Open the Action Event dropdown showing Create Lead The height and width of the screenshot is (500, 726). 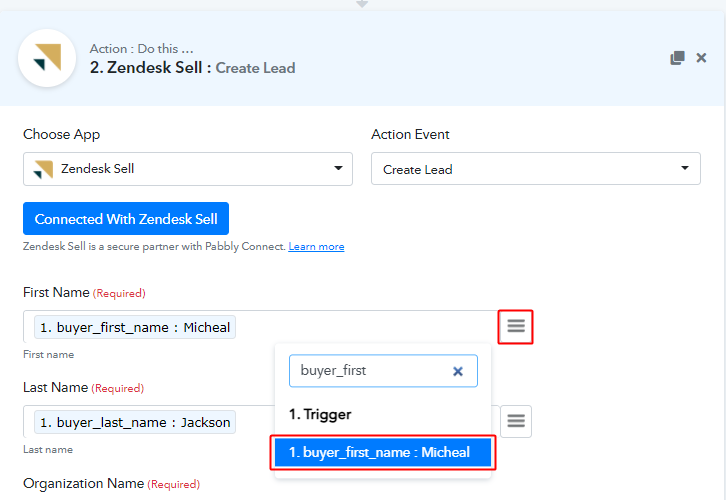coord(536,169)
